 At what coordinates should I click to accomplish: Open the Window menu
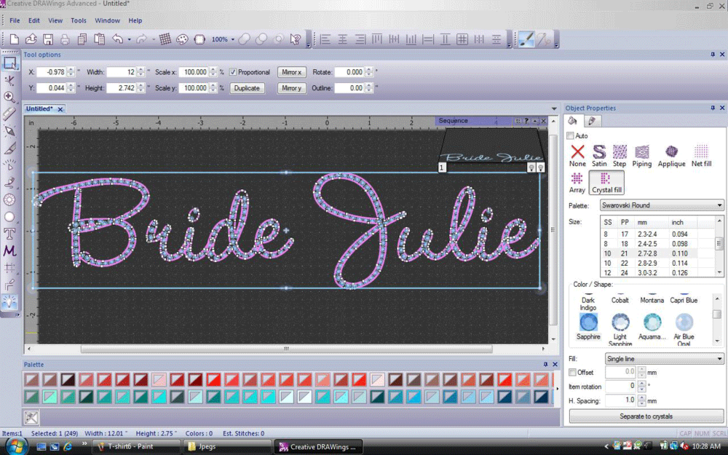point(107,20)
